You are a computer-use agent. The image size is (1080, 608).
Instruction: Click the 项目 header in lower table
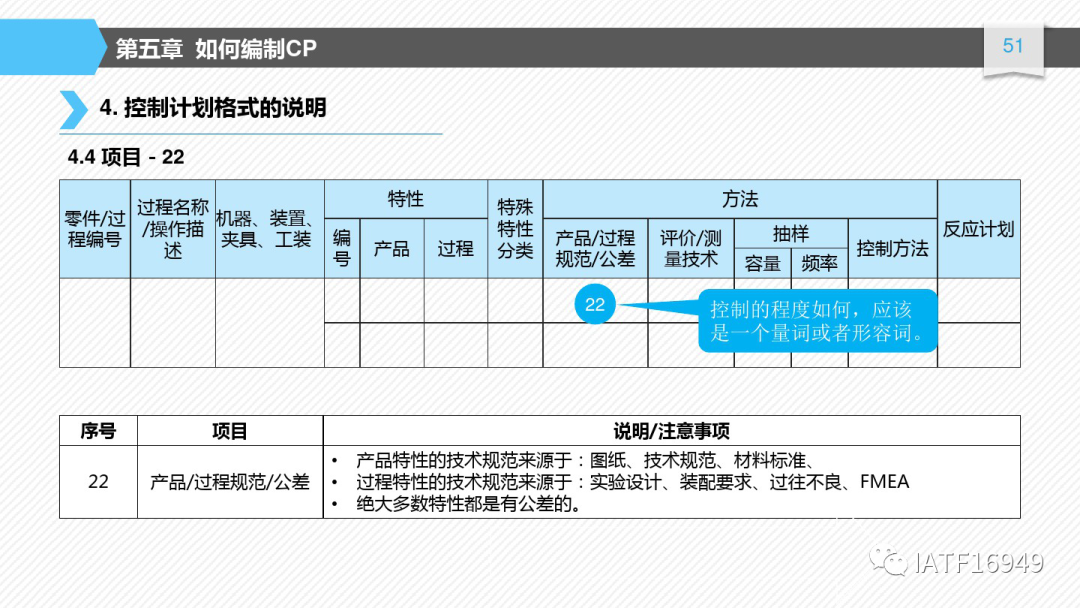click(x=230, y=431)
